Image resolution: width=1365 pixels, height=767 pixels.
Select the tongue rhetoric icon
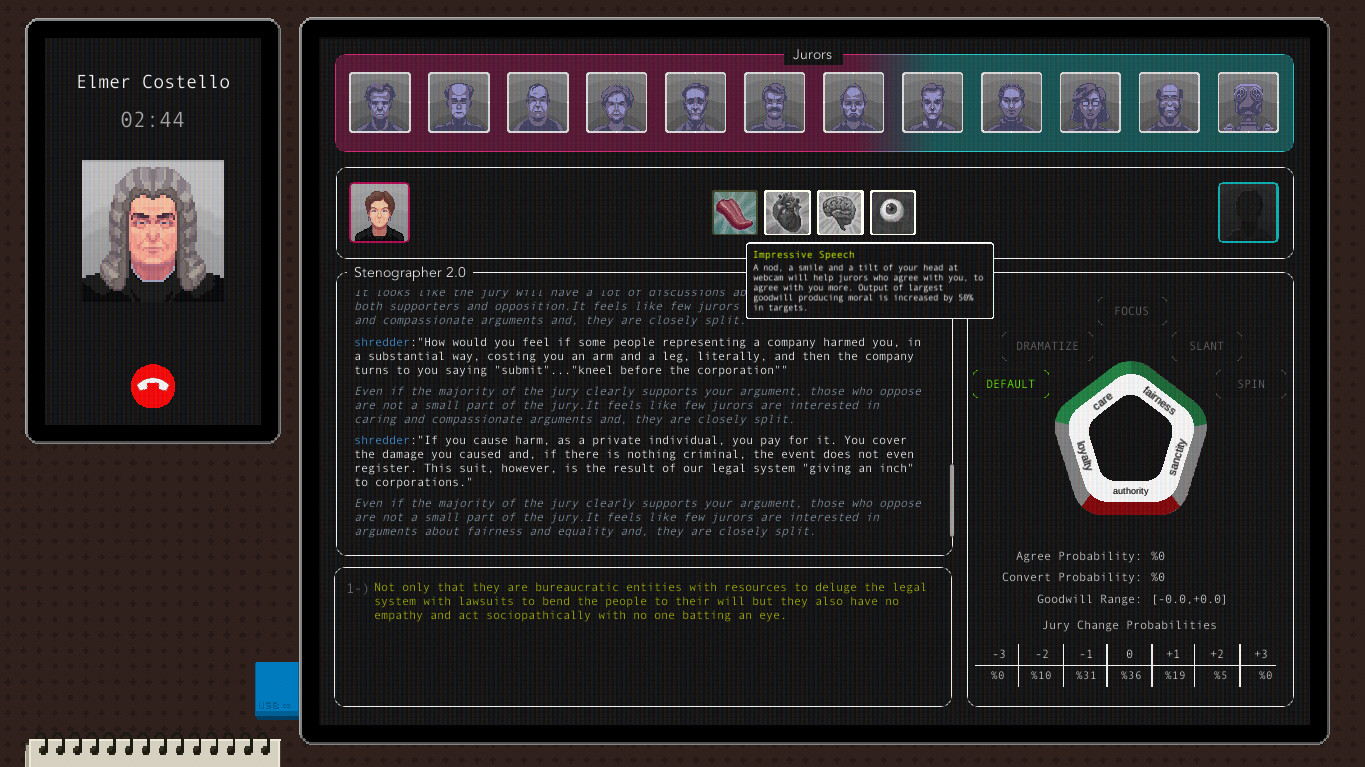pos(735,212)
